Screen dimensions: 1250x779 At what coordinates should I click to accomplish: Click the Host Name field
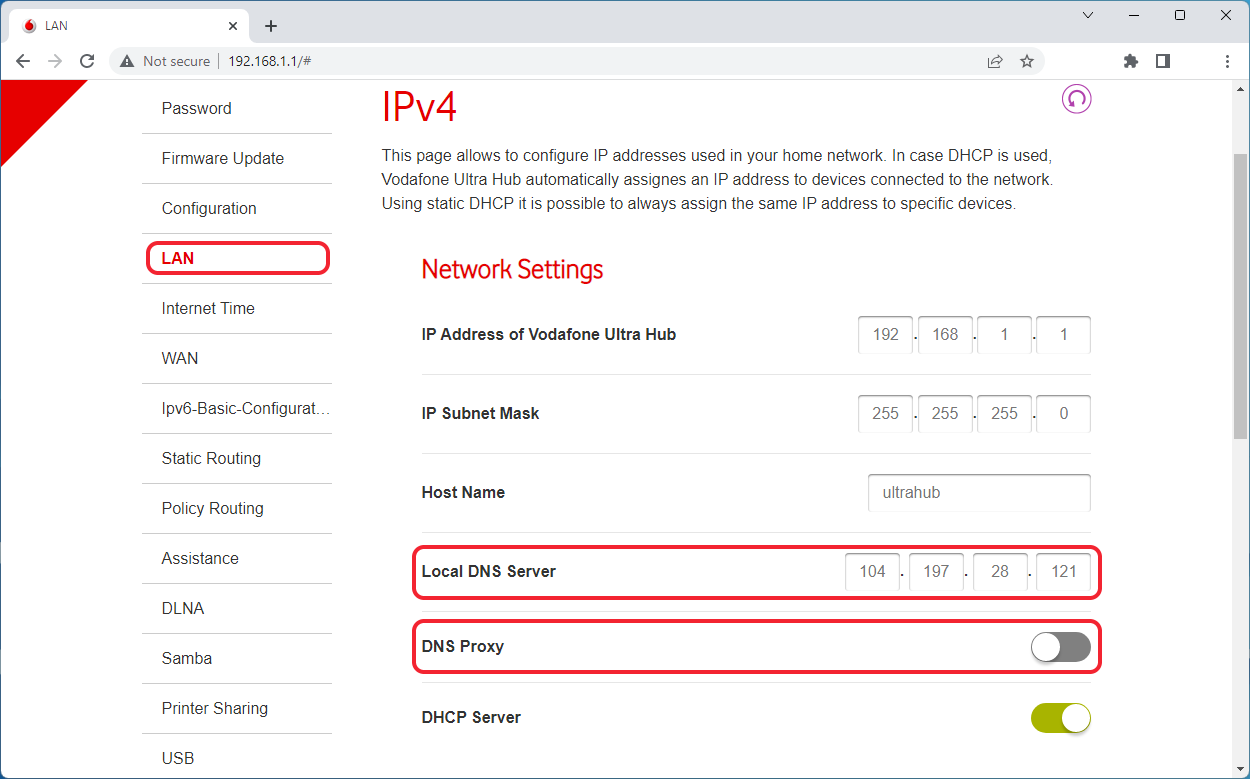point(979,493)
